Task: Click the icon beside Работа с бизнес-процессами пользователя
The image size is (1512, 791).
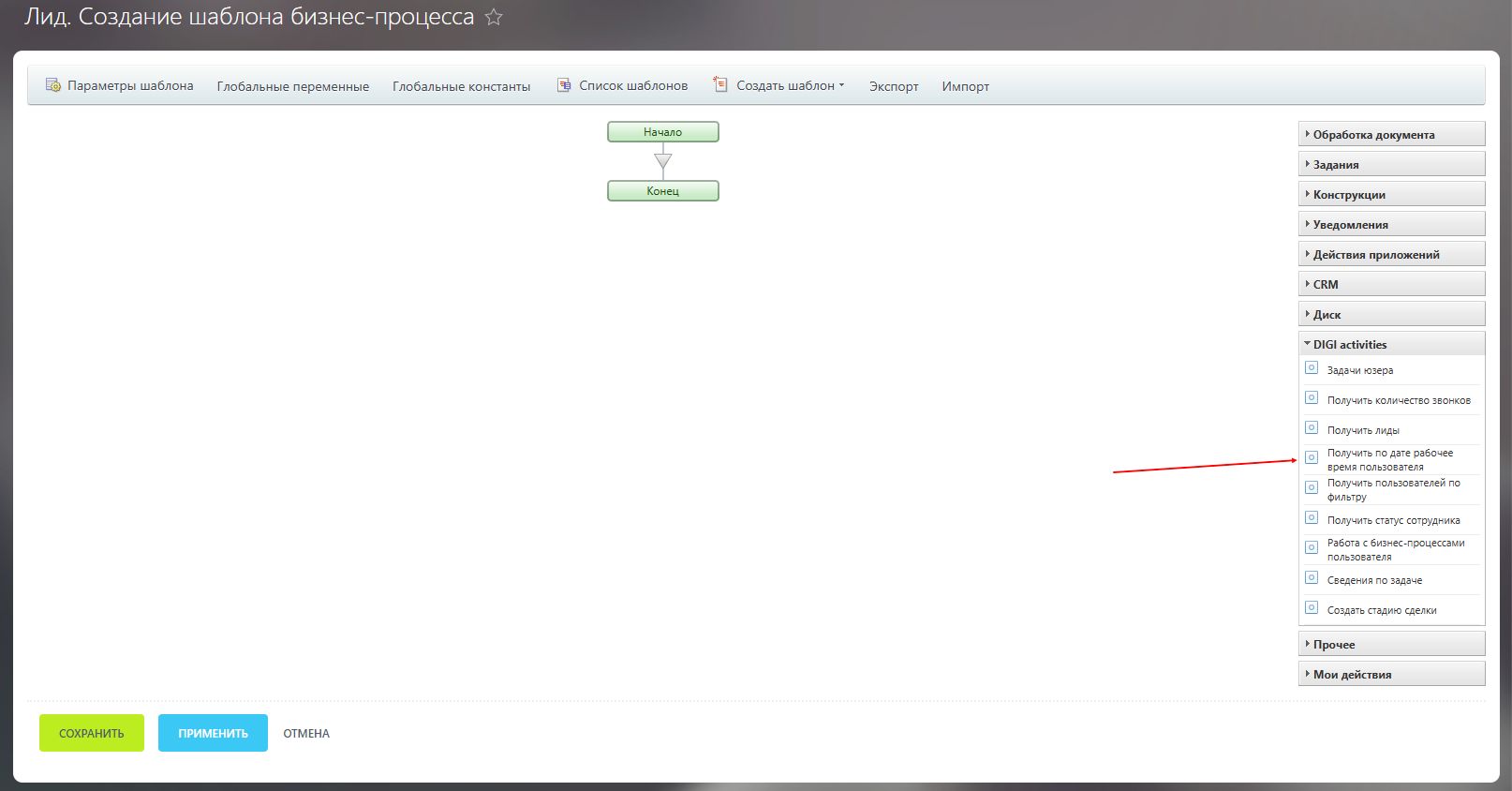Action: (x=1312, y=547)
